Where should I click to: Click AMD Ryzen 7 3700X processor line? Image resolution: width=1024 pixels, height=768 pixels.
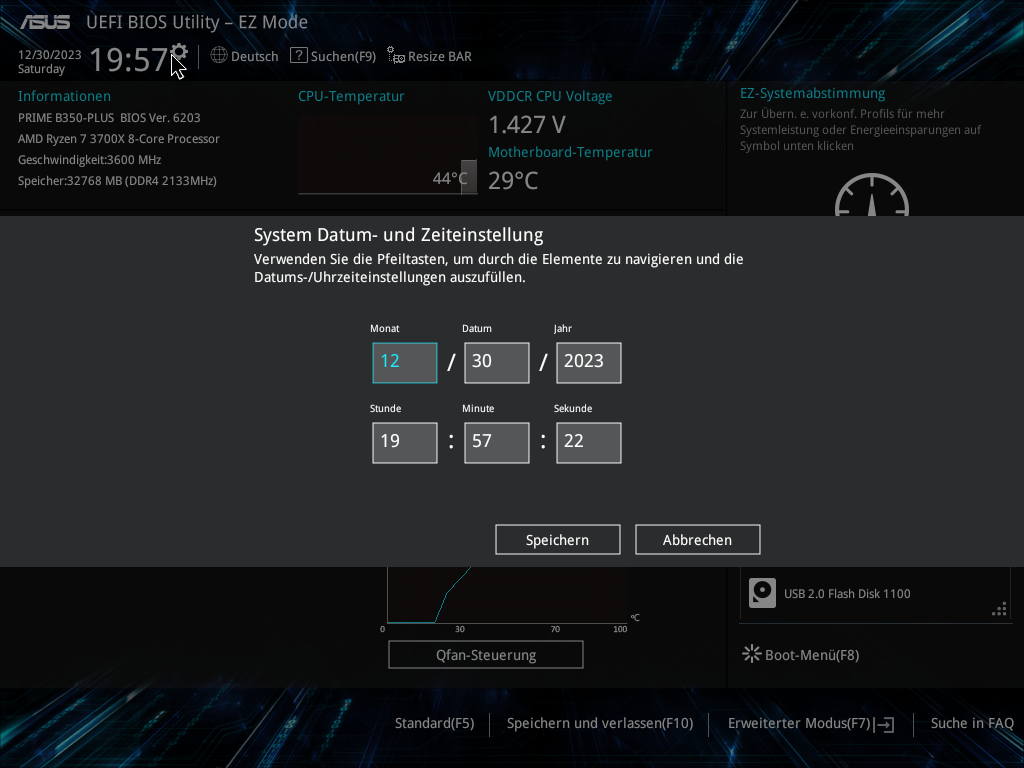(x=119, y=138)
